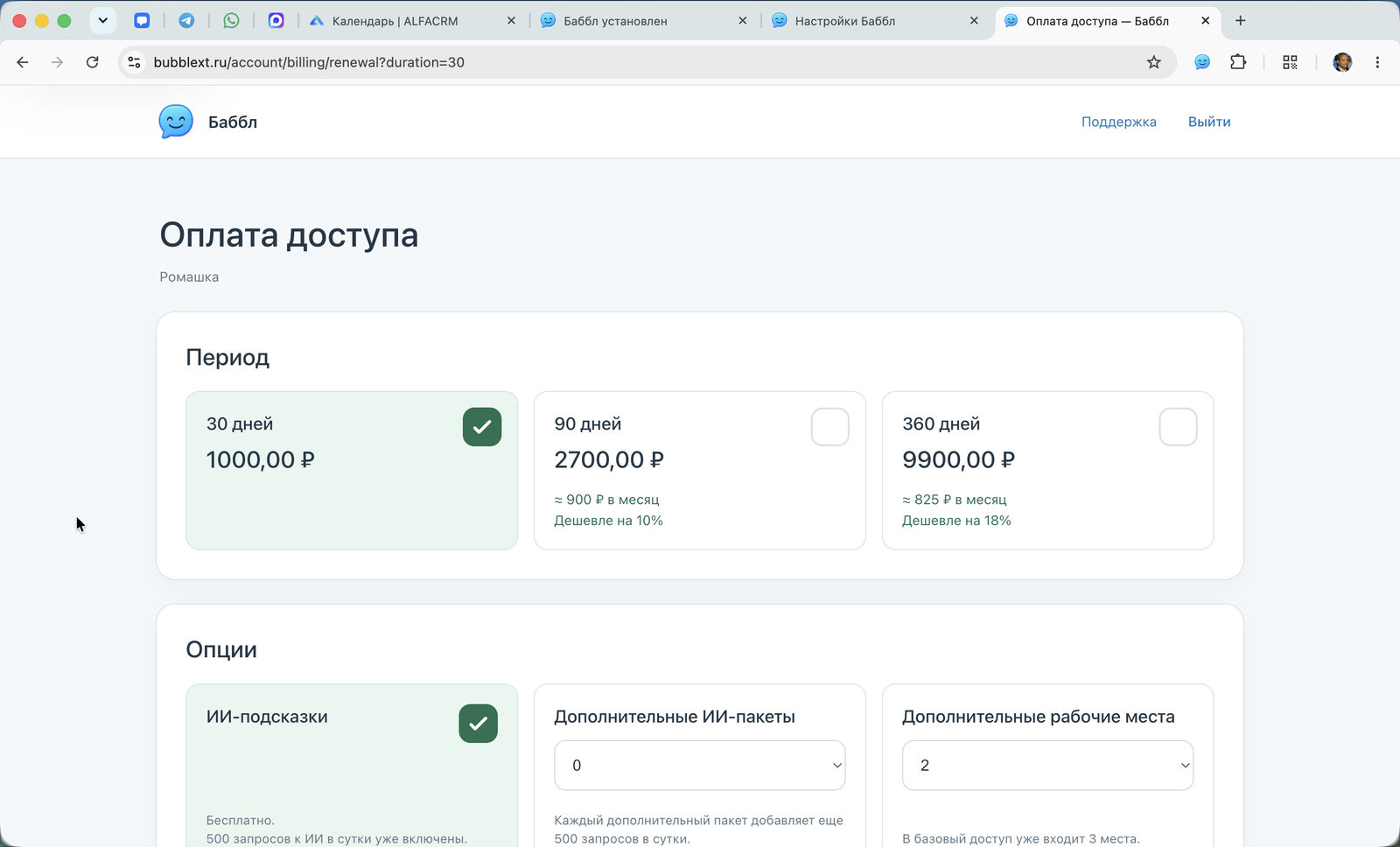Image resolution: width=1400 pixels, height=847 pixels.
Task: Open Chrome three-dot menu
Action: tap(1377, 62)
